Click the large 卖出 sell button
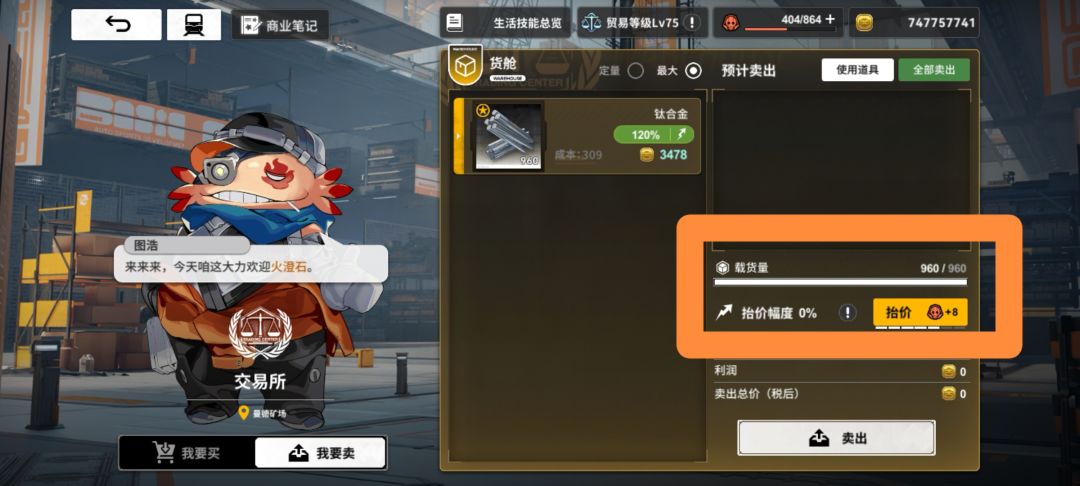This screenshot has height=486, width=1080. coord(836,439)
